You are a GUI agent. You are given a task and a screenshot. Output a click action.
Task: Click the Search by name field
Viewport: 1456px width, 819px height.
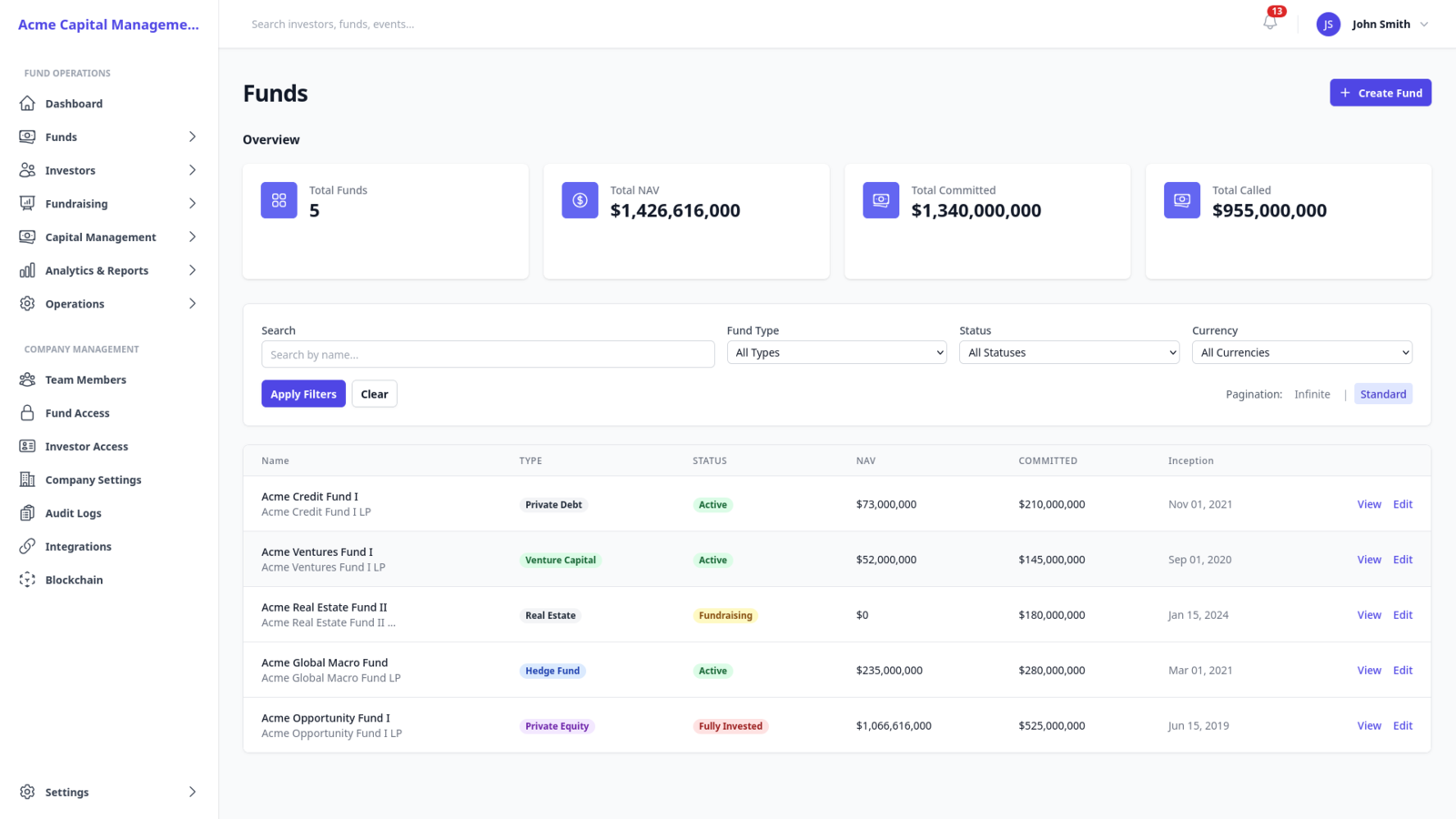(x=488, y=354)
